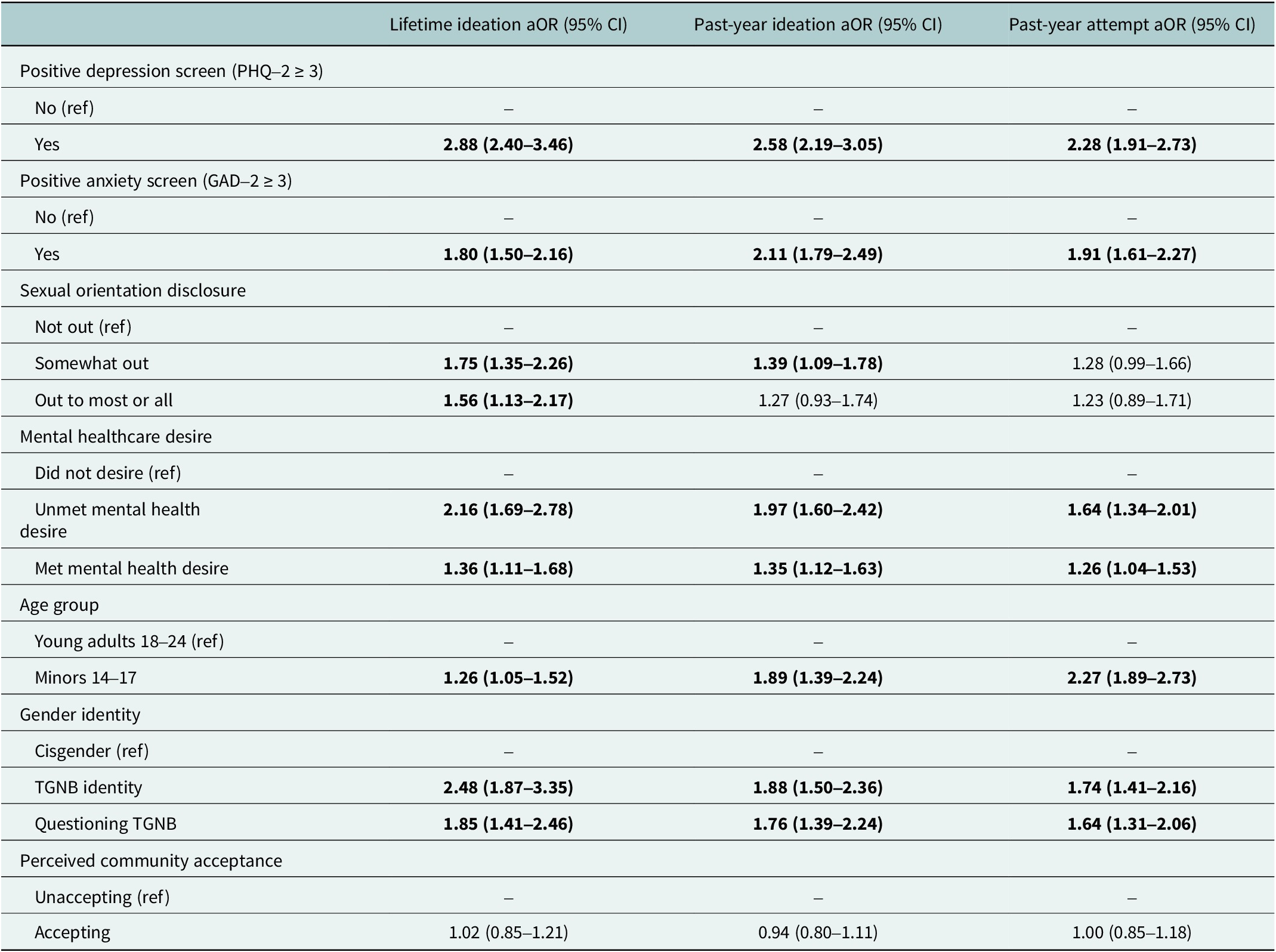This screenshot has height=952, width=1276.
Task: Select the Positive depression screen row label
Action: [171, 71]
